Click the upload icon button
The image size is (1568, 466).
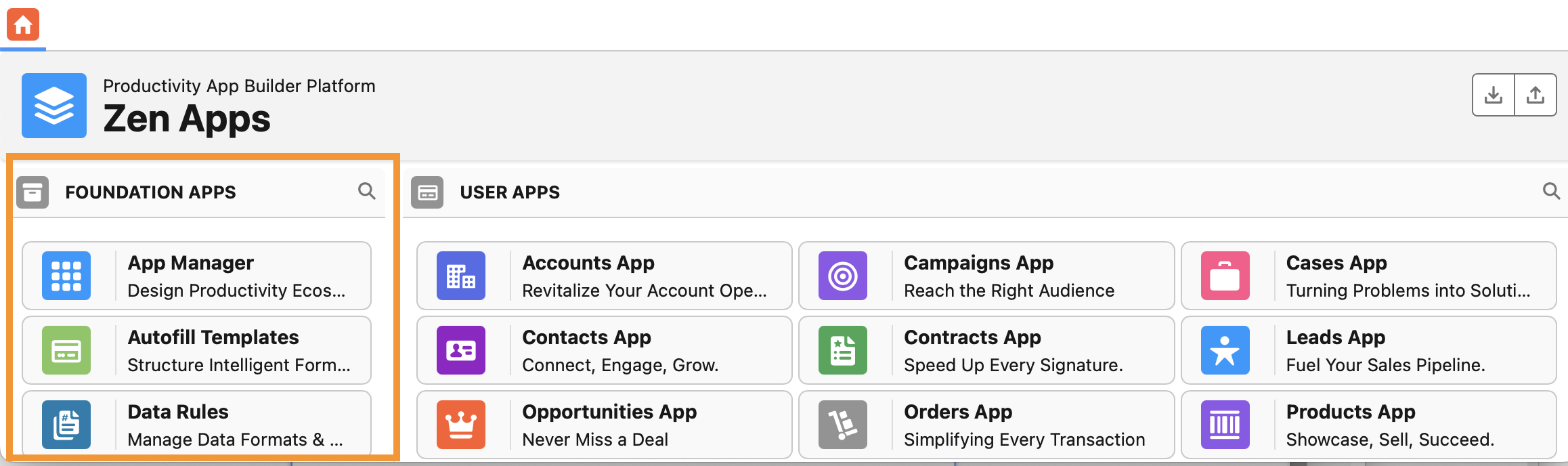tap(1536, 96)
